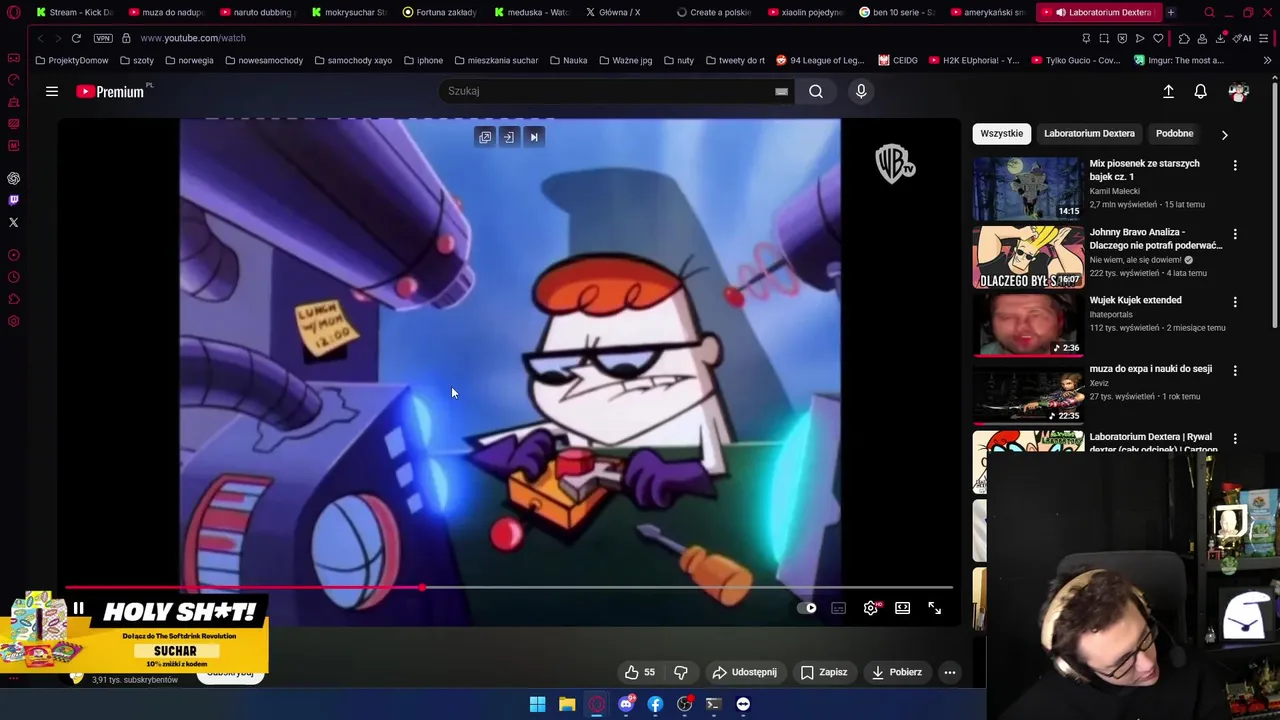1280x720 pixels.
Task: Open the Opera menu logo
Action: [13, 13]
